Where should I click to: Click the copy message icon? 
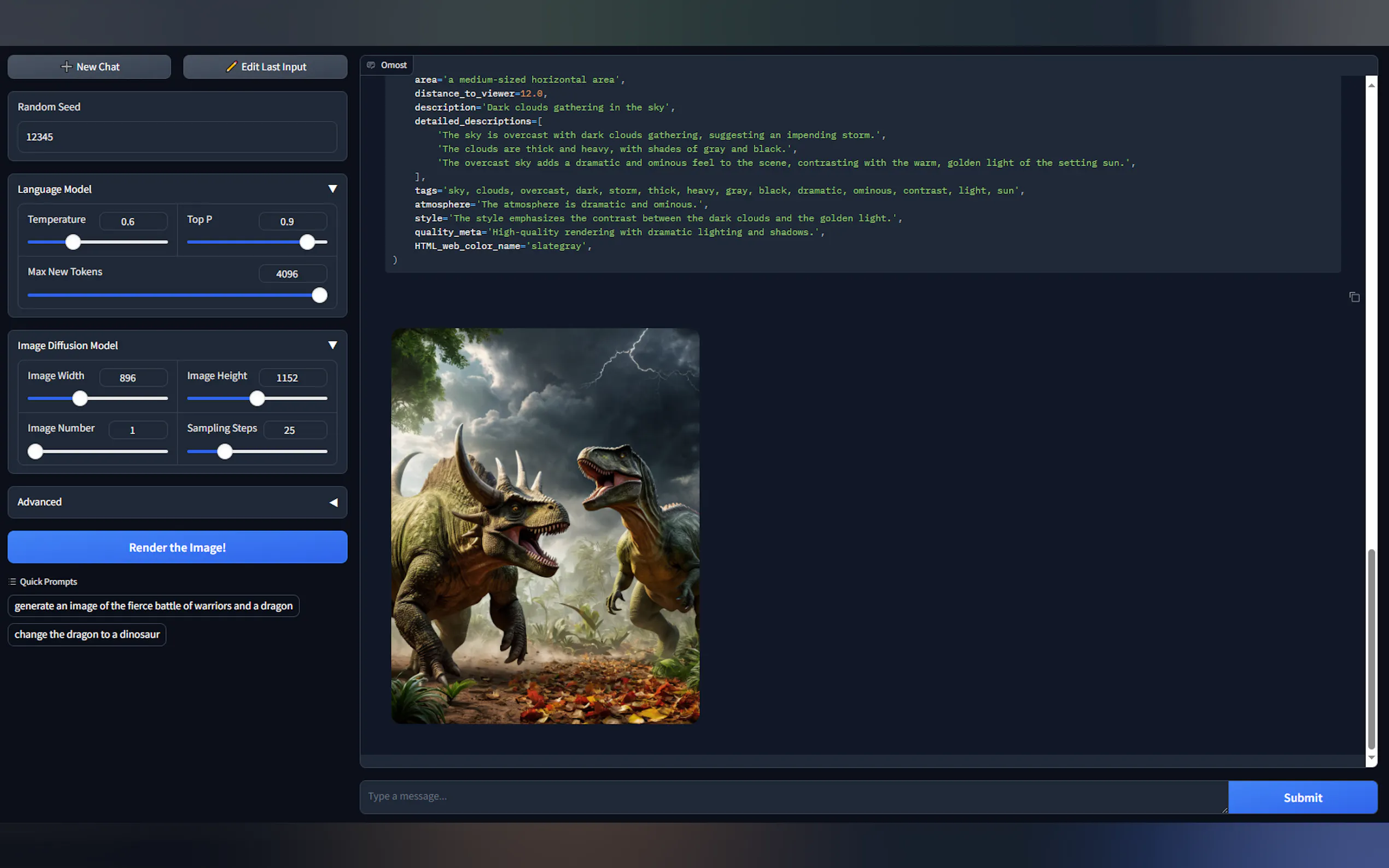(x=1354, y=297)
